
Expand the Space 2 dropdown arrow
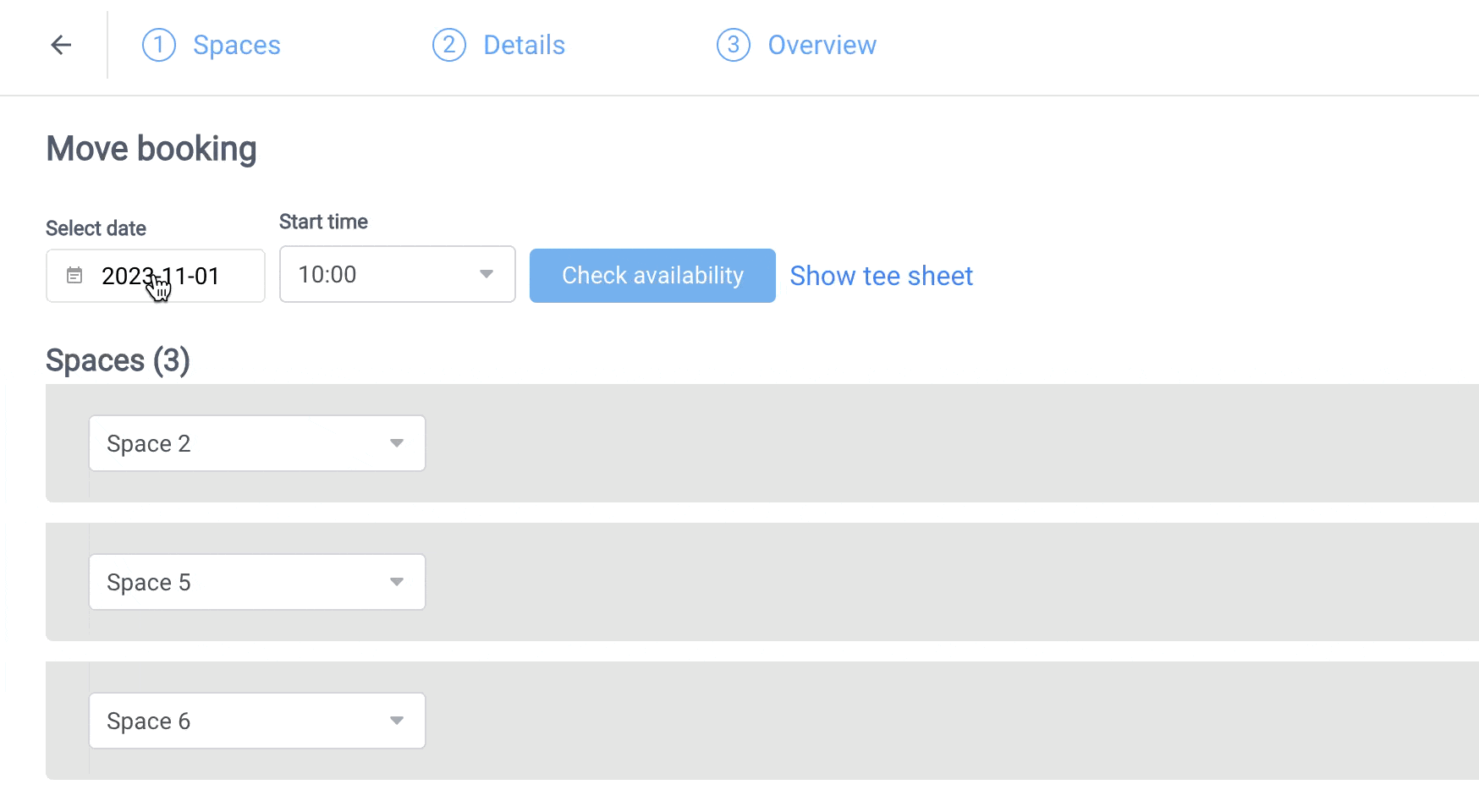pos(397,443)
